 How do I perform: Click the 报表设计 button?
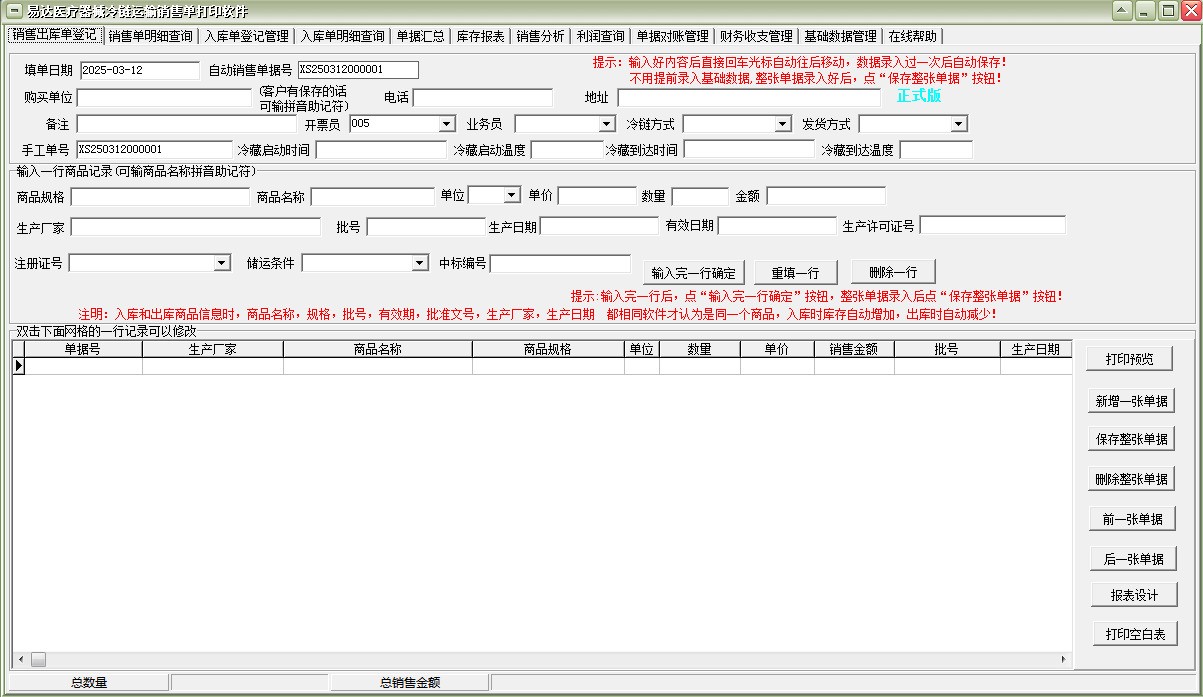coord(1133,594)
